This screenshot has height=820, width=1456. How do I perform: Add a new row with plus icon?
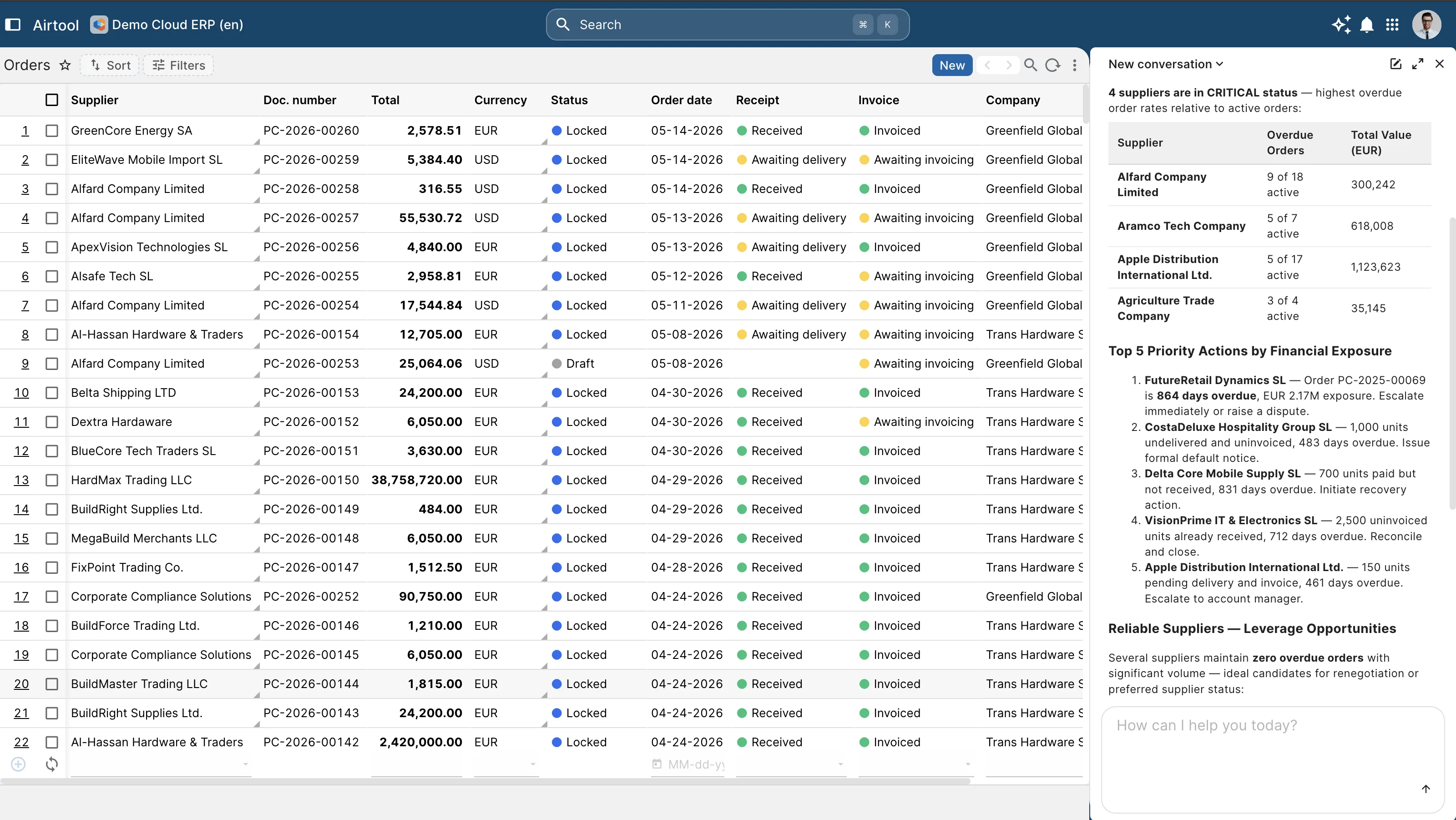(18, 764)
